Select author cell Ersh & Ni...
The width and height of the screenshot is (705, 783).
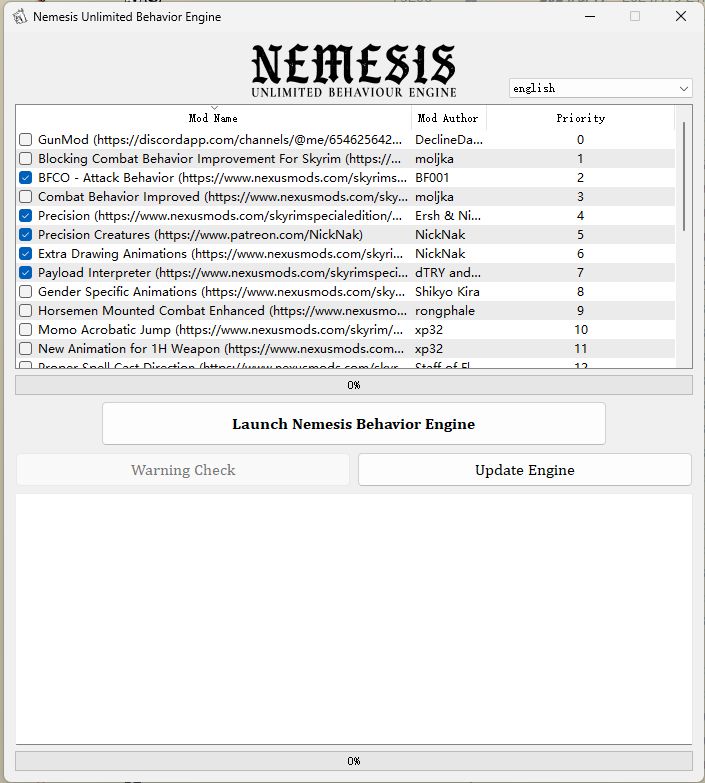[448, 215]
